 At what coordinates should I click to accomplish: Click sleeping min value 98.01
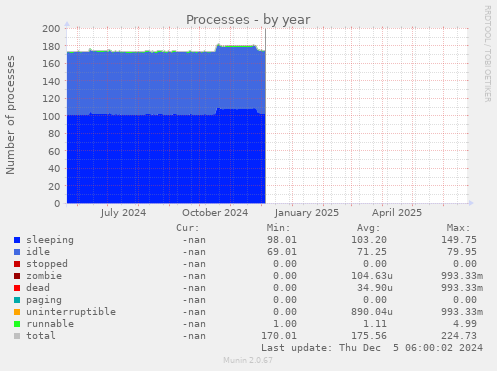tap(282, 240)
